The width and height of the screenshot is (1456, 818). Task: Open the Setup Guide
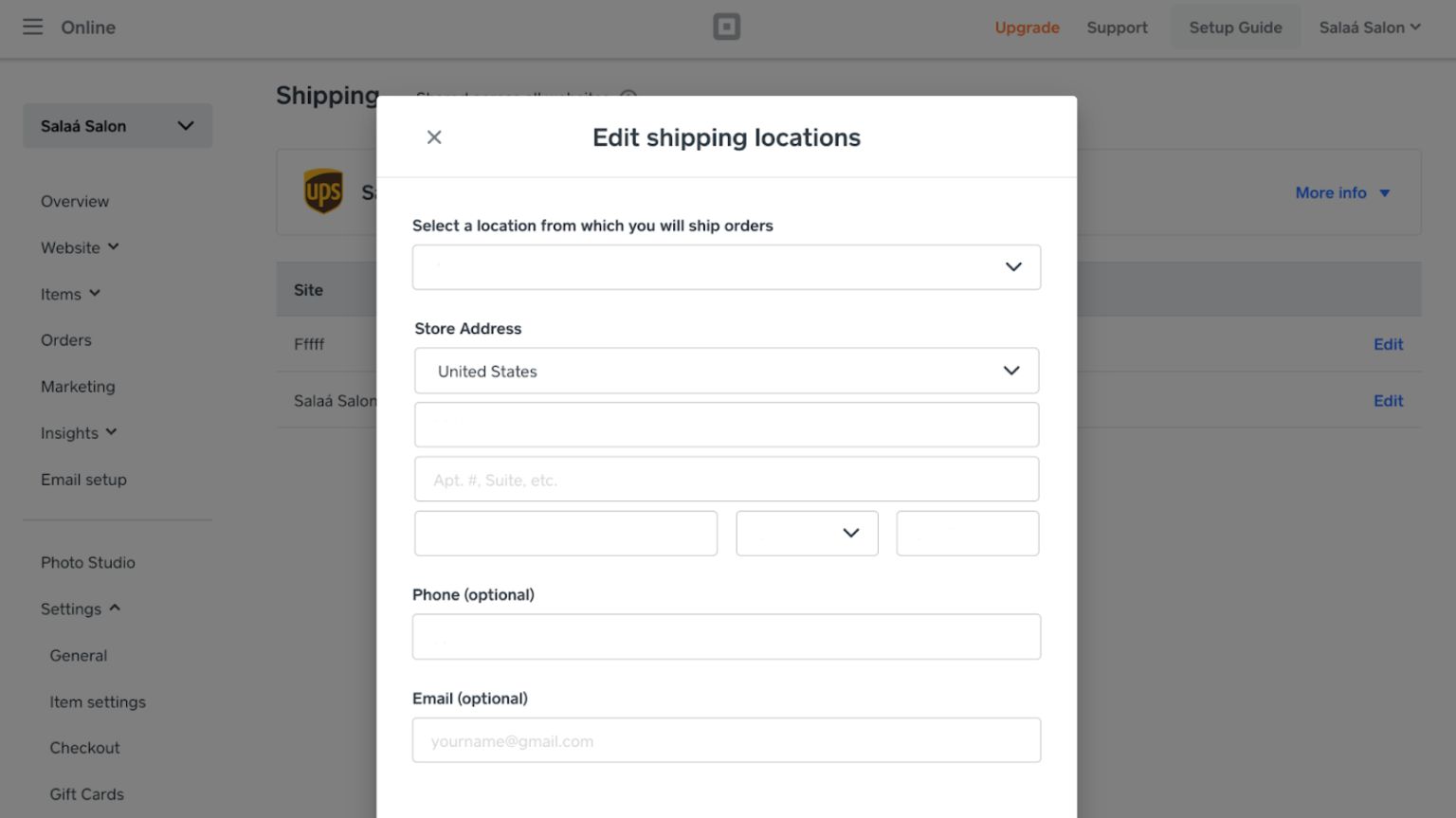(x=1235, y=27)
